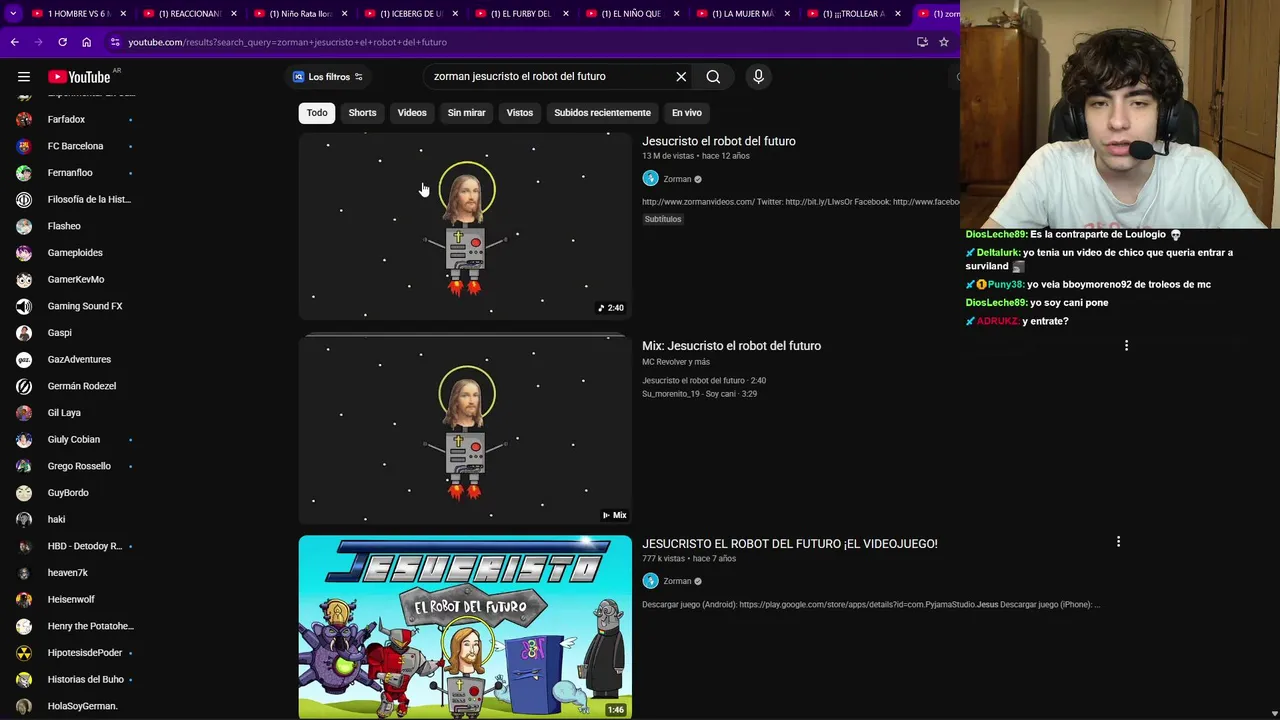
Task: Close the TROLLEAR browser tab
Action: (897, 14)
